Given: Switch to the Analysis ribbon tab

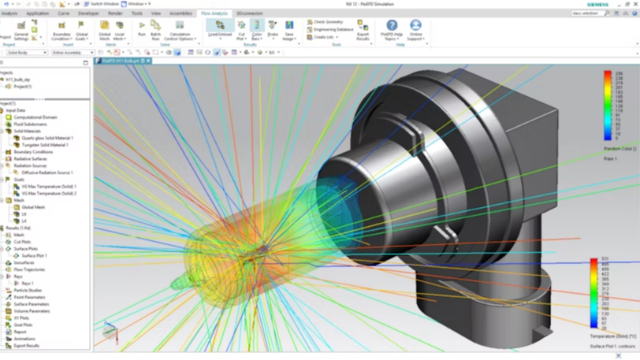Looking at the screenshot, I should coord(9,13).
